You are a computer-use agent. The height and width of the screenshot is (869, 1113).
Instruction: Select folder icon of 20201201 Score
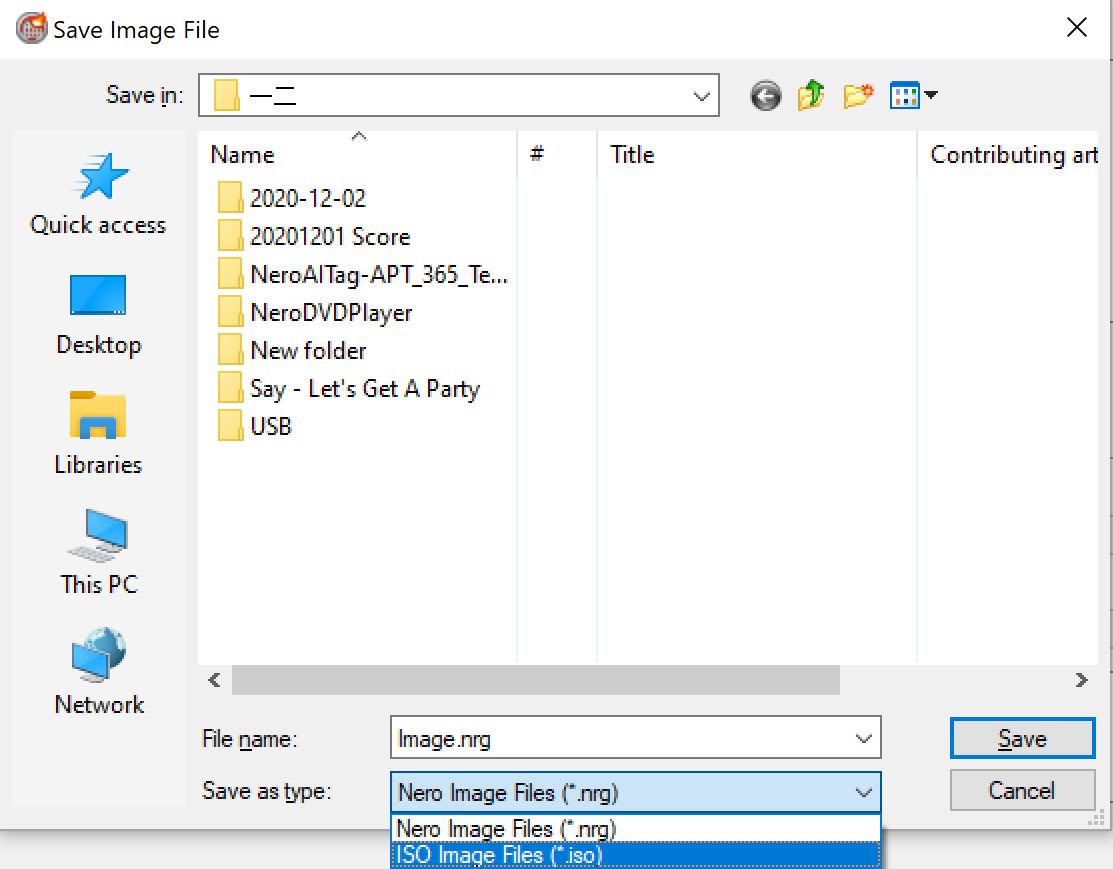tap(230, 236)
